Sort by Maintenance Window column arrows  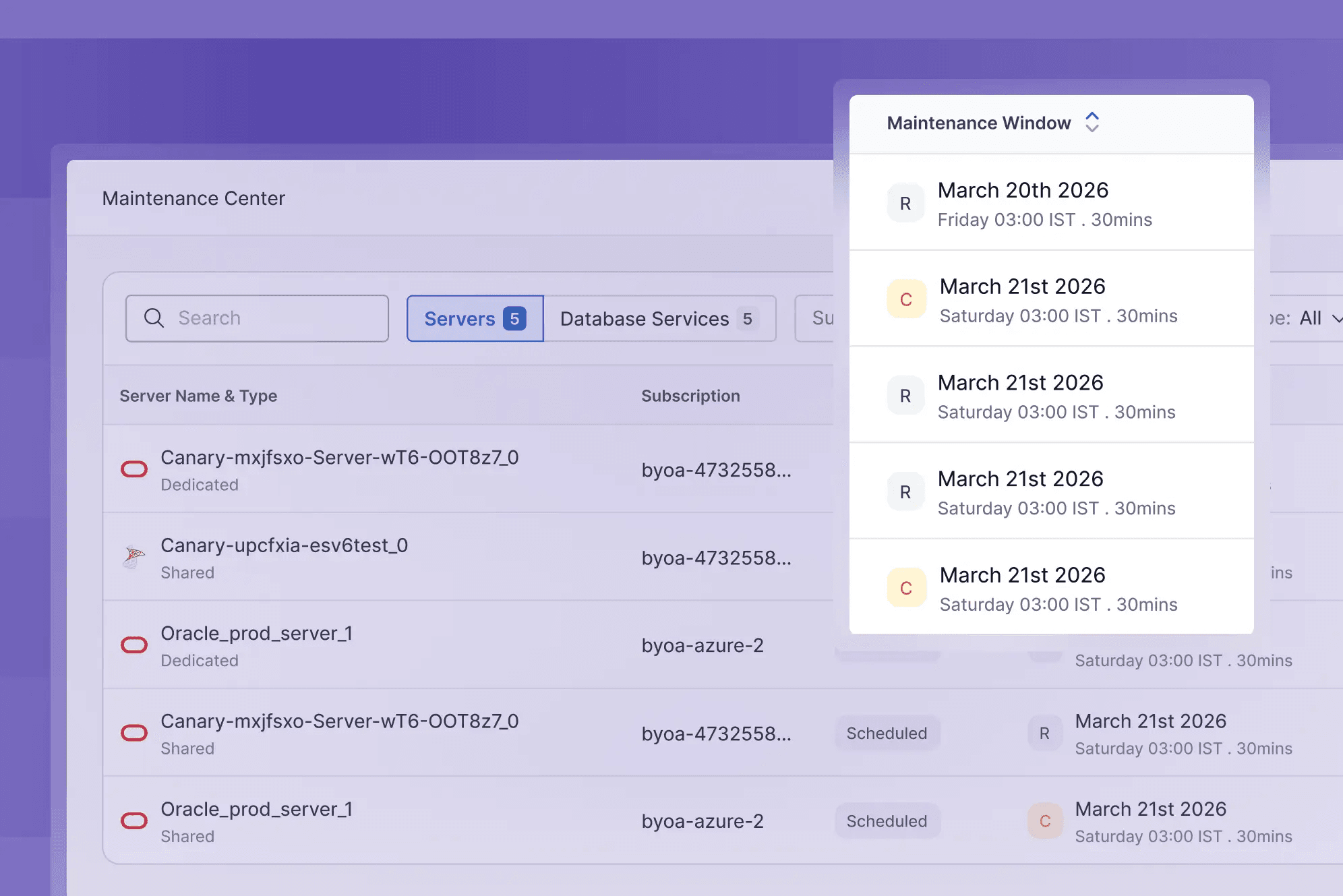[1092, 123]
